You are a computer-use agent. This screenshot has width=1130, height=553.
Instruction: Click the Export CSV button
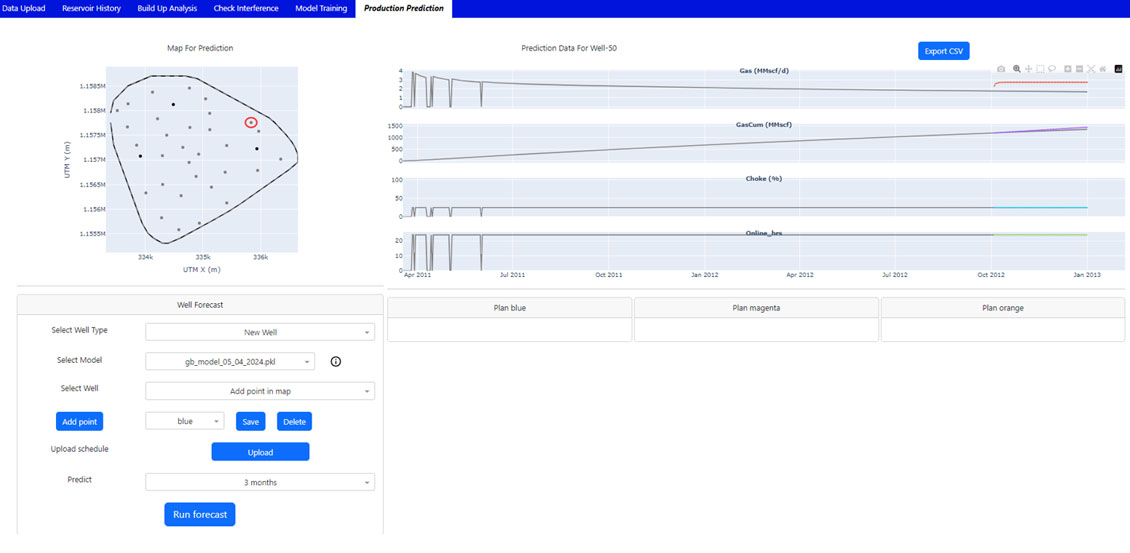(944, 50)
